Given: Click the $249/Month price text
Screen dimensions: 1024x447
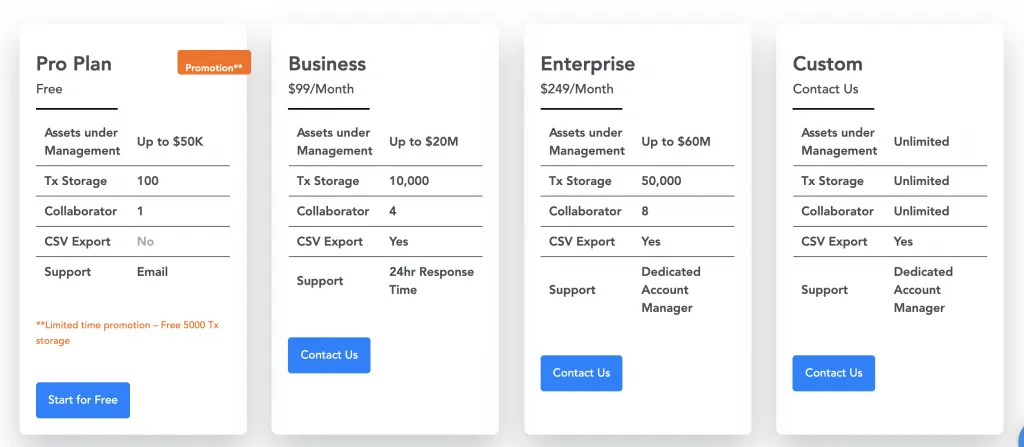Looking at the screenshot, I should [x=577, y=89].
